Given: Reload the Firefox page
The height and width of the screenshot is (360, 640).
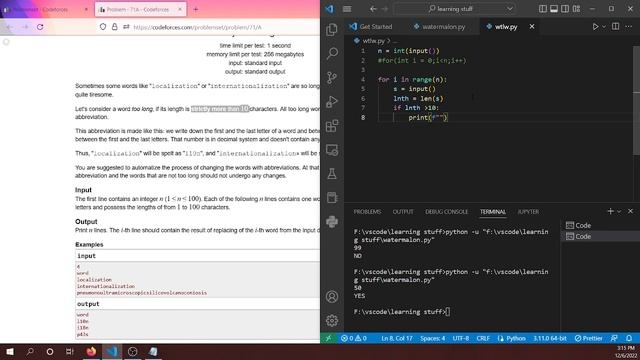Looking at the screenshot, I should click(x=40, y=27).
